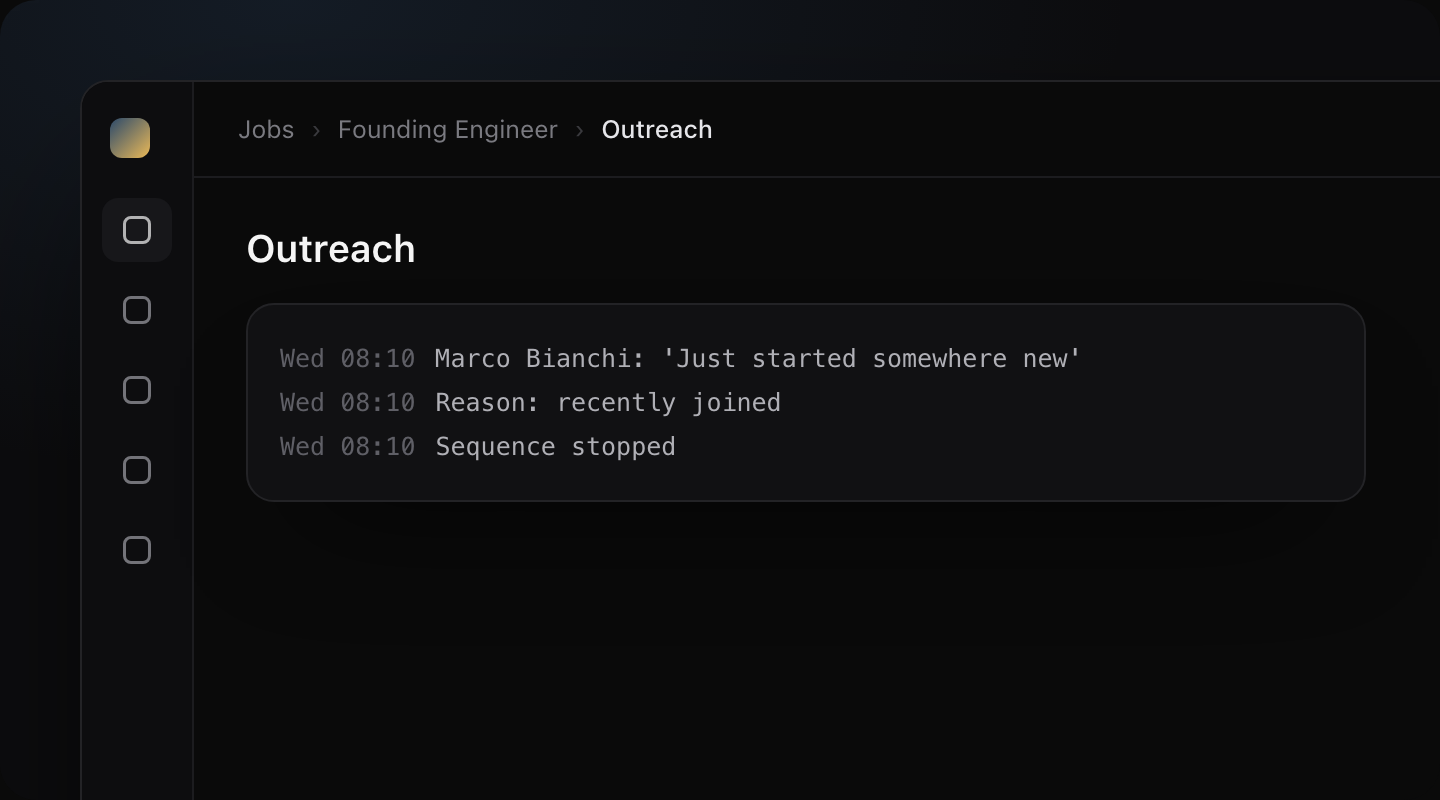Open Founding Engineer breadcrumb link

[448, 130]
